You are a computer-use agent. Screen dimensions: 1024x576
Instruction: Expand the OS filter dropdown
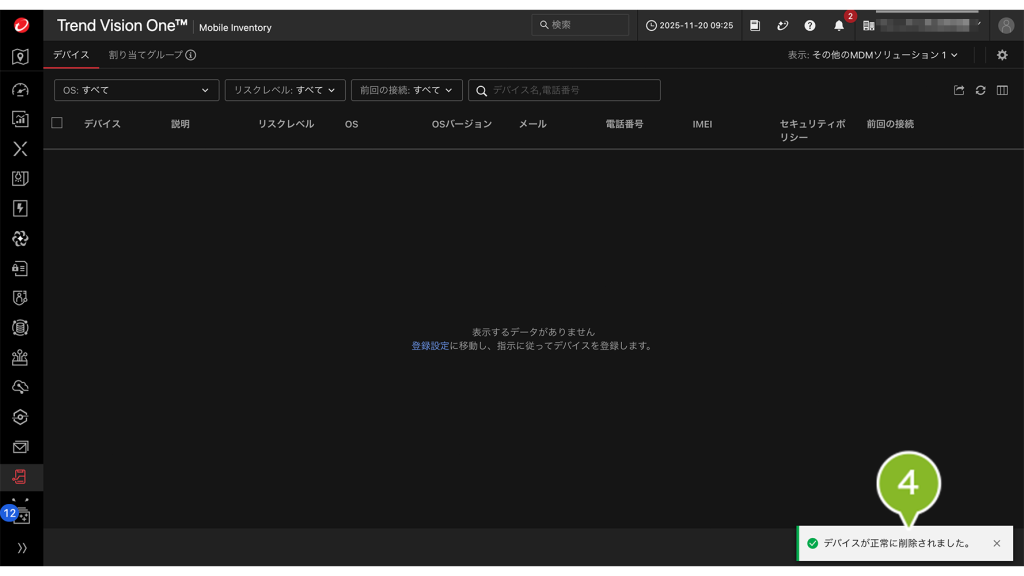(136, 90)
